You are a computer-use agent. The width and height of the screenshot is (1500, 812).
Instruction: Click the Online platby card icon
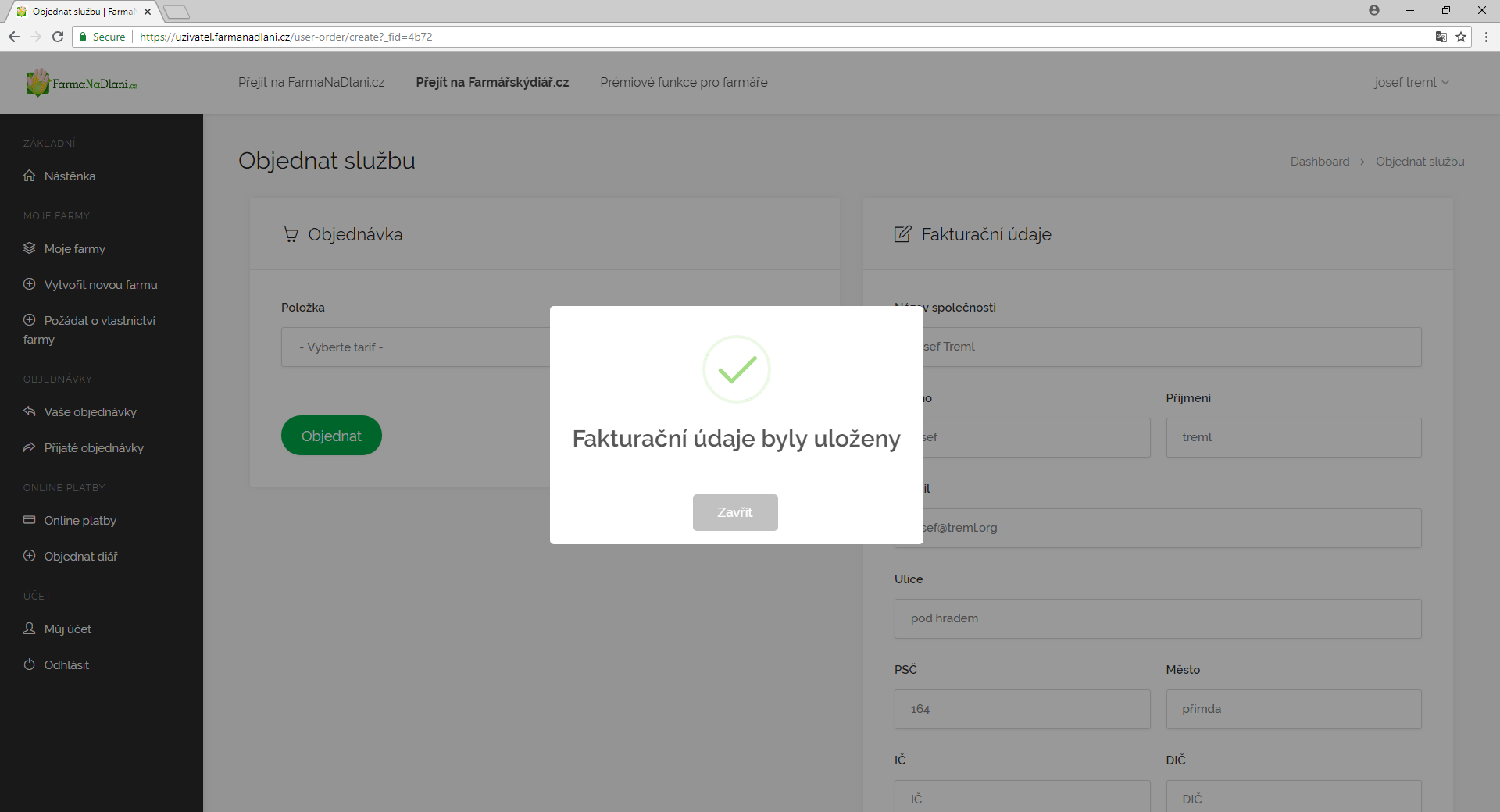(30, 520)
